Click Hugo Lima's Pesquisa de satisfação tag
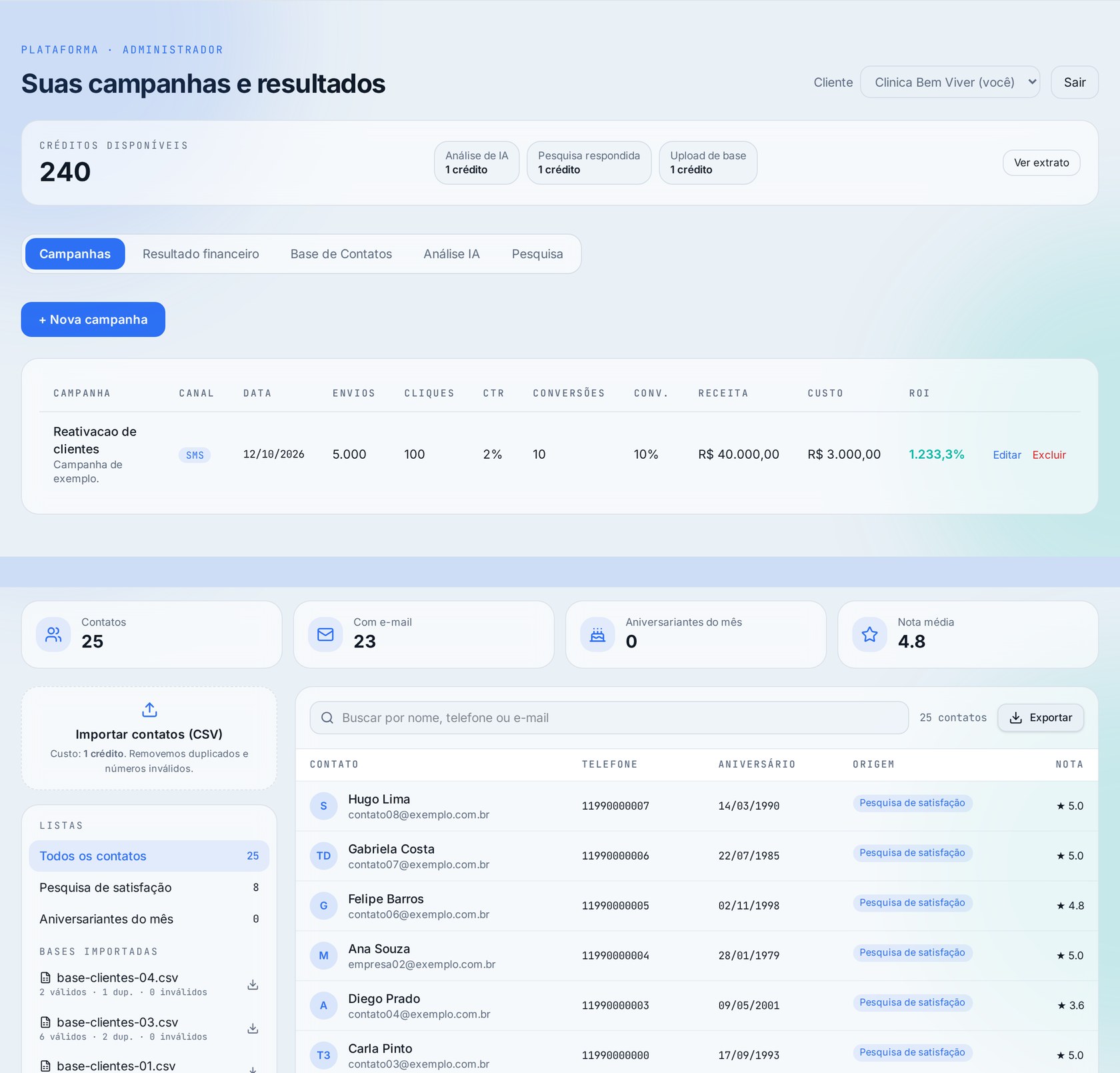The image size is (1120, 1073). click(912, 803)
